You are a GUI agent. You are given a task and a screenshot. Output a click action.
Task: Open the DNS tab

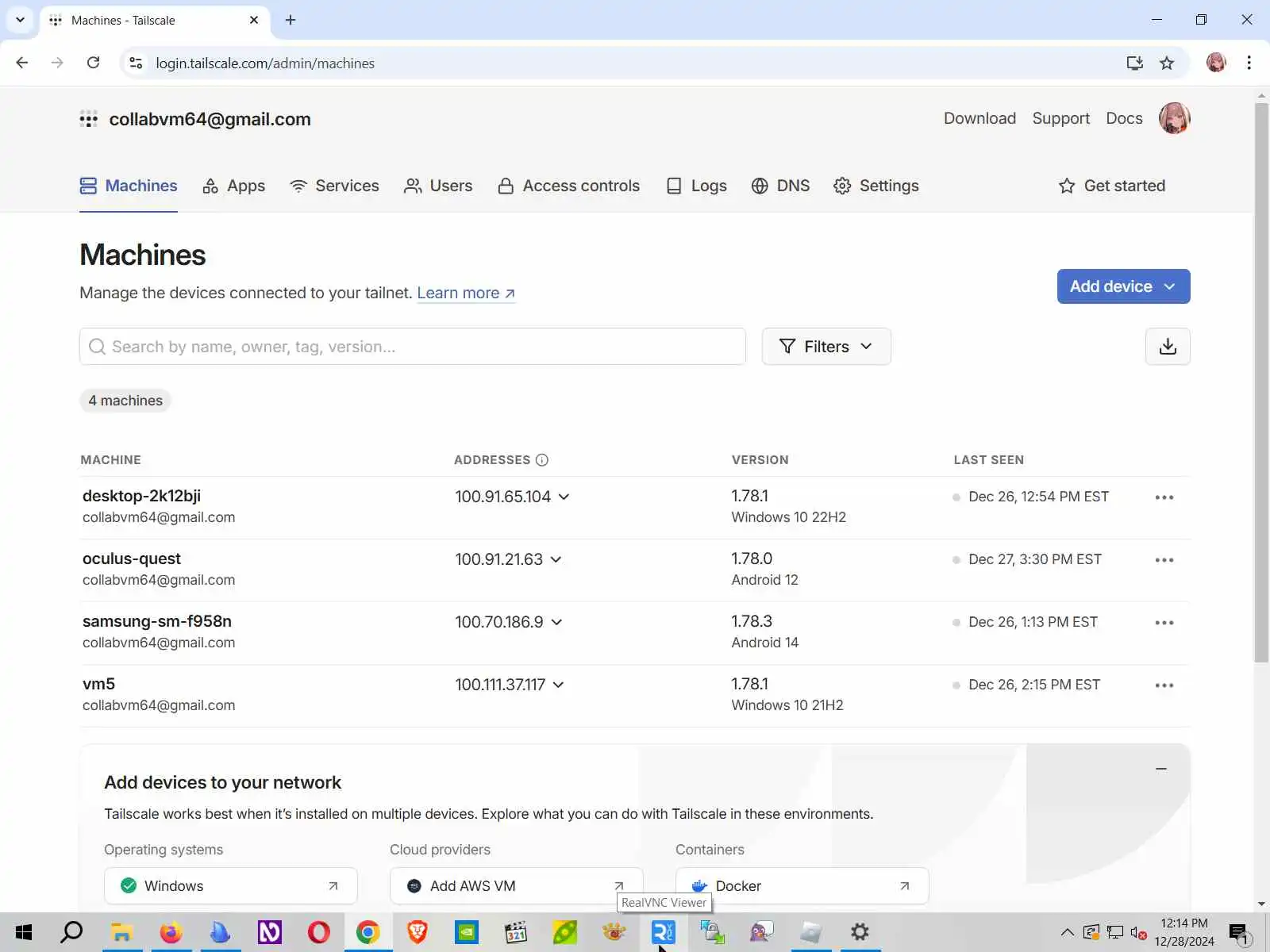tap(780, 186)
